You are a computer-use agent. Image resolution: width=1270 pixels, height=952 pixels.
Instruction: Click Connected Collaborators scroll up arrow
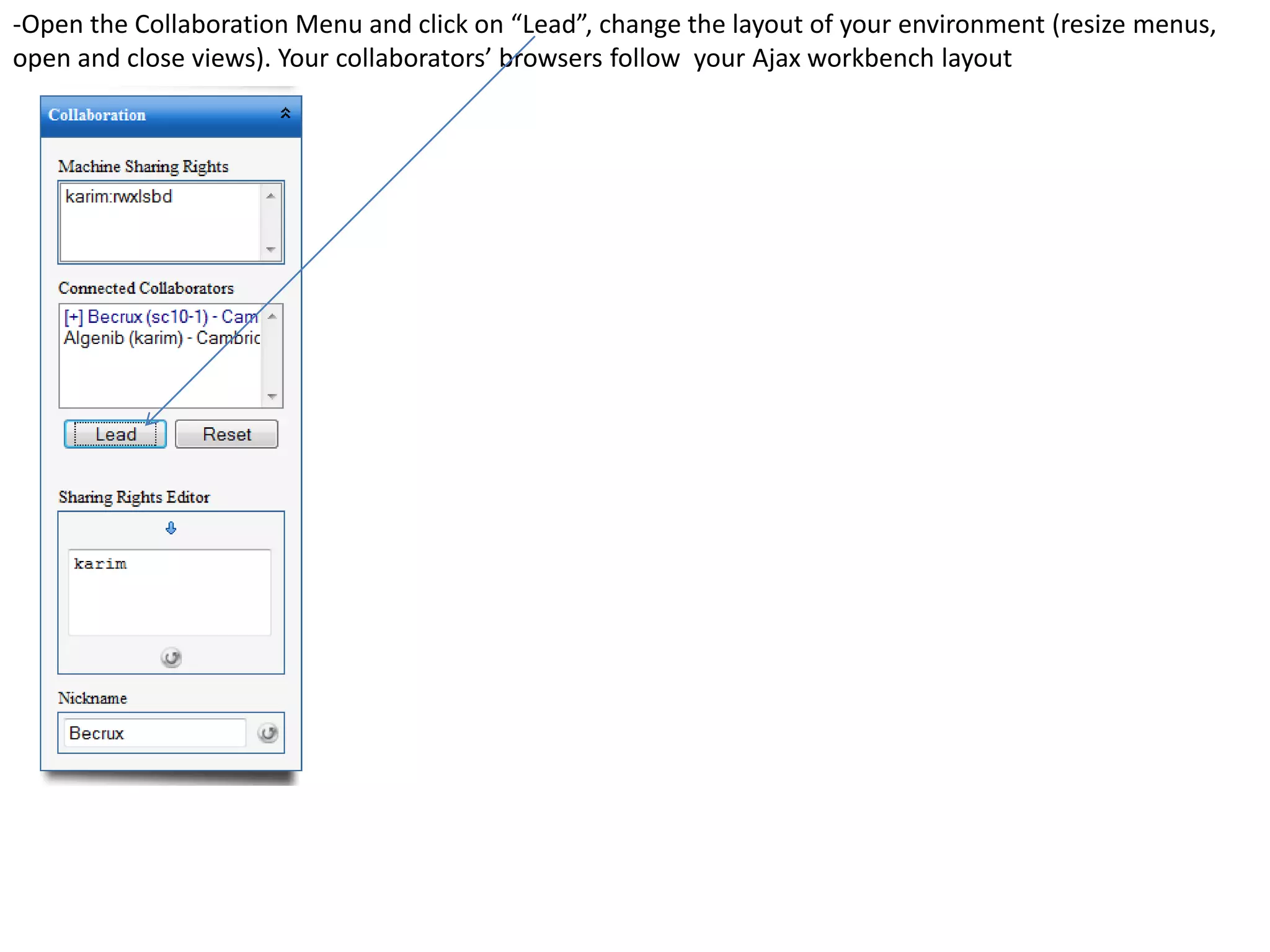(272, 317)
